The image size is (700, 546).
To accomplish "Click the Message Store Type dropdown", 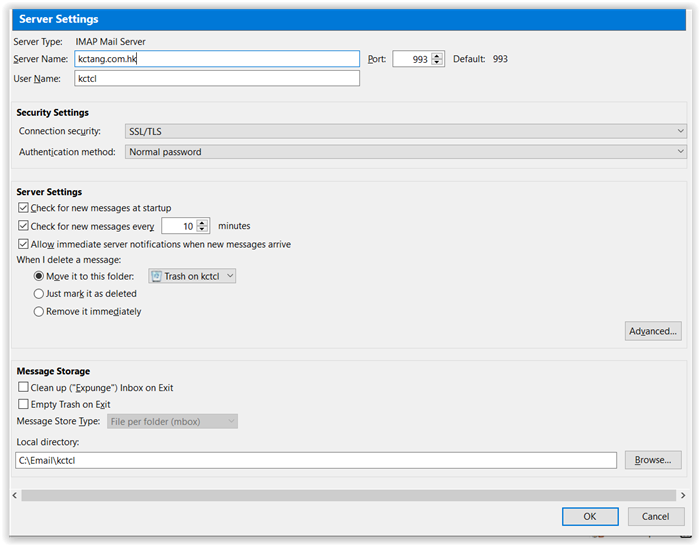I will [x=172, y=421].
